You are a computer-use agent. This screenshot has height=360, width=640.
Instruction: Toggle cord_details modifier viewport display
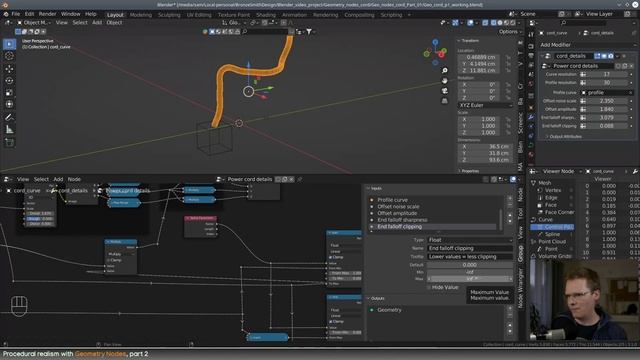(x=604, y=56)
